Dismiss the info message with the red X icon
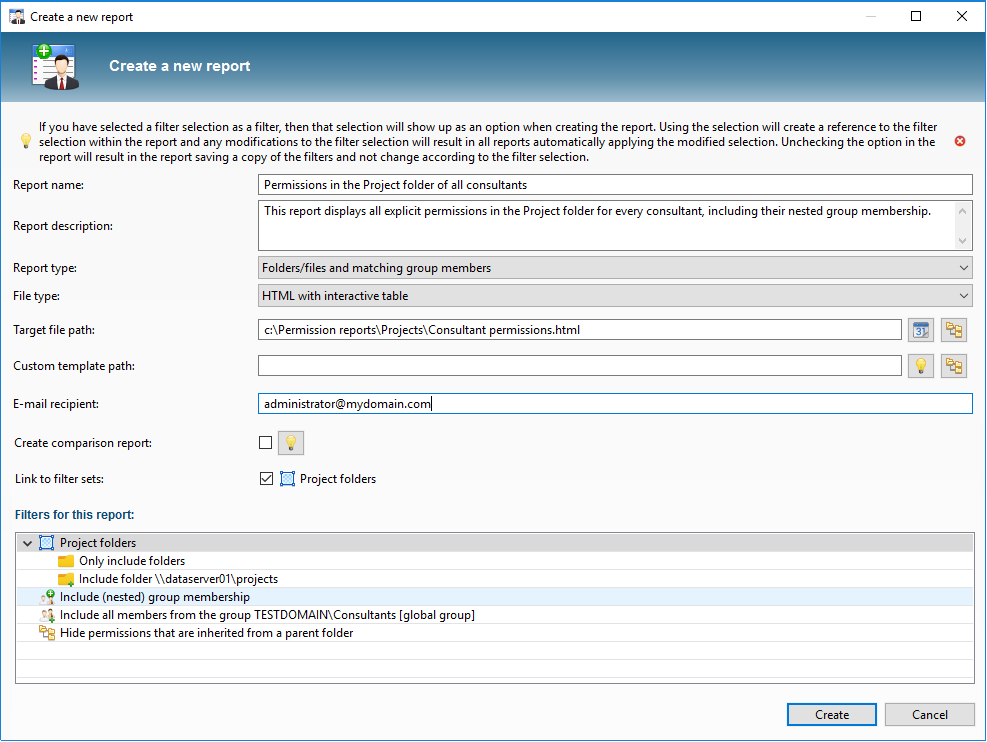The width and height of the screenshot is (987, 742). 960,141
